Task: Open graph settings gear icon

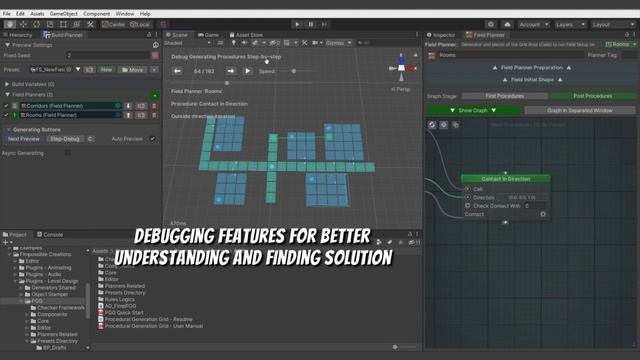Action: 444,125
